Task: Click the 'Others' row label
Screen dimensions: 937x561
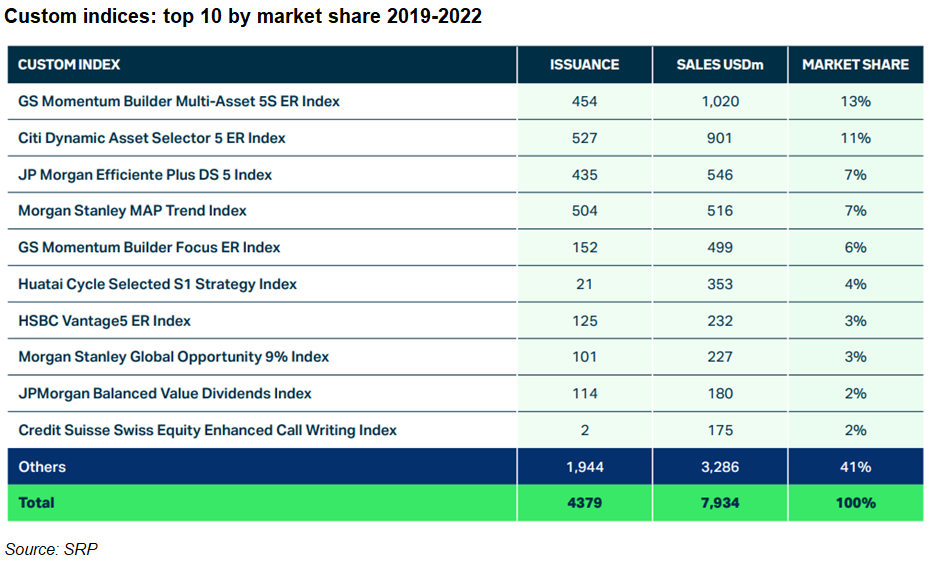Action: coord(42,467)
